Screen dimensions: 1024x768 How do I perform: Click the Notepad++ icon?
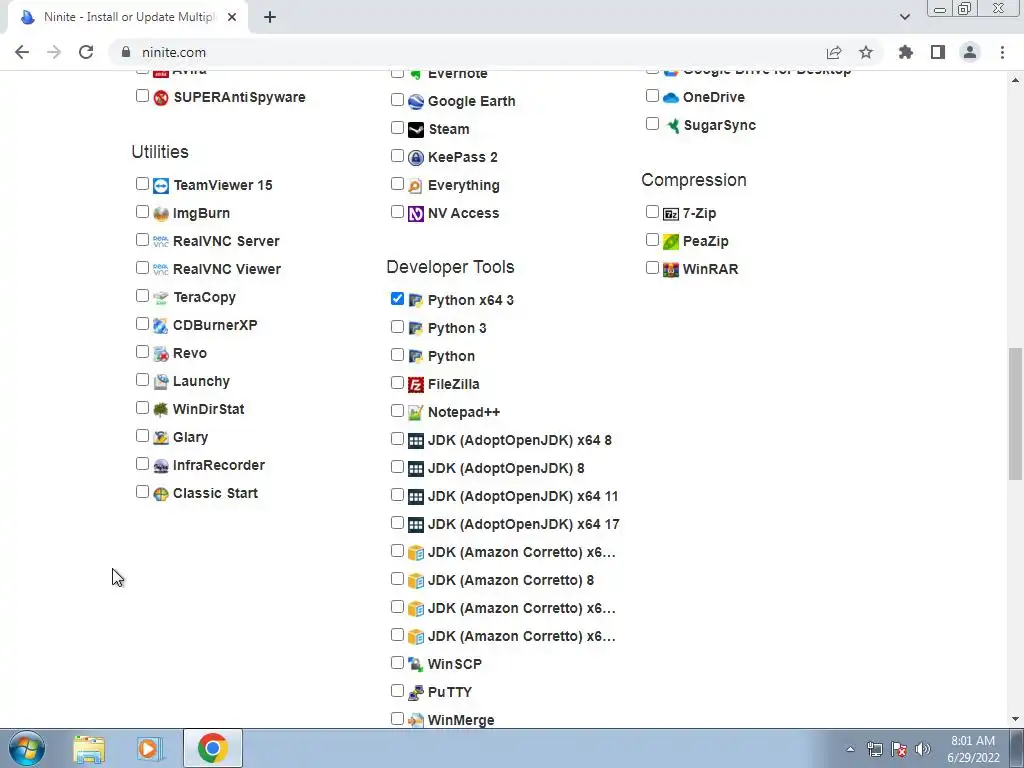[x=416, y=413]
